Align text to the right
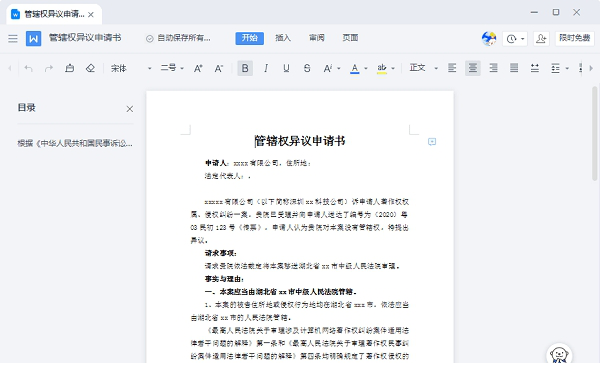 point(493,69)
